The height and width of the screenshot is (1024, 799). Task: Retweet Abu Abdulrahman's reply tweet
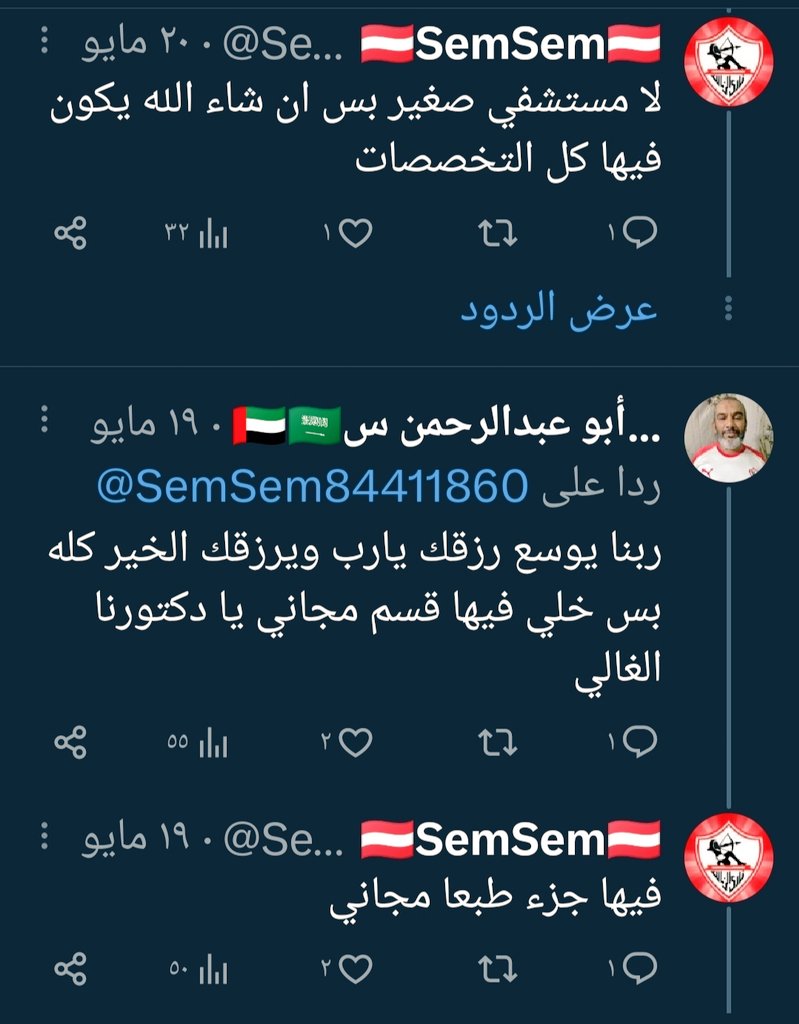point(498,743)
